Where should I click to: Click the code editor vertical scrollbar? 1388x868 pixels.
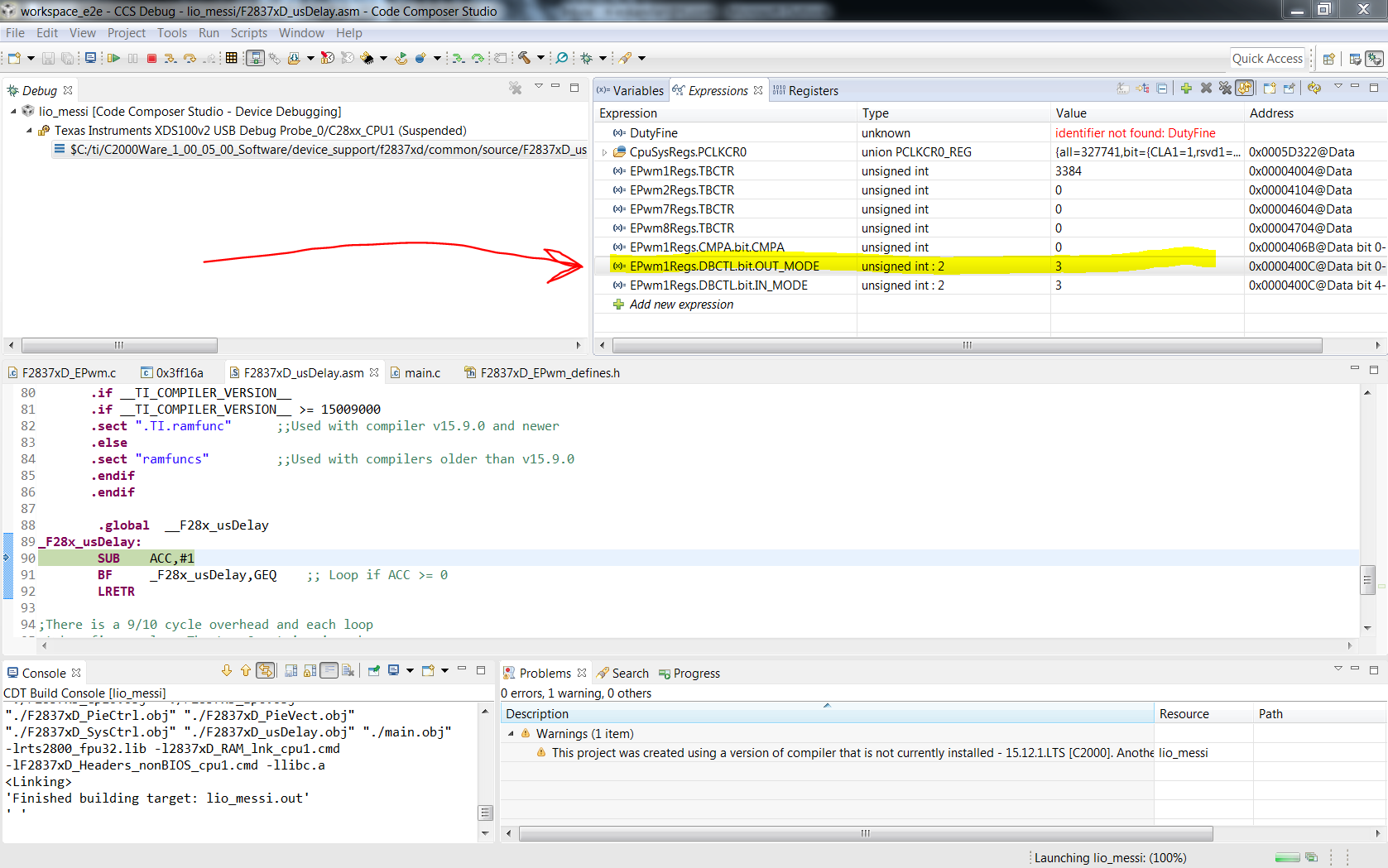coord(1367,579)
